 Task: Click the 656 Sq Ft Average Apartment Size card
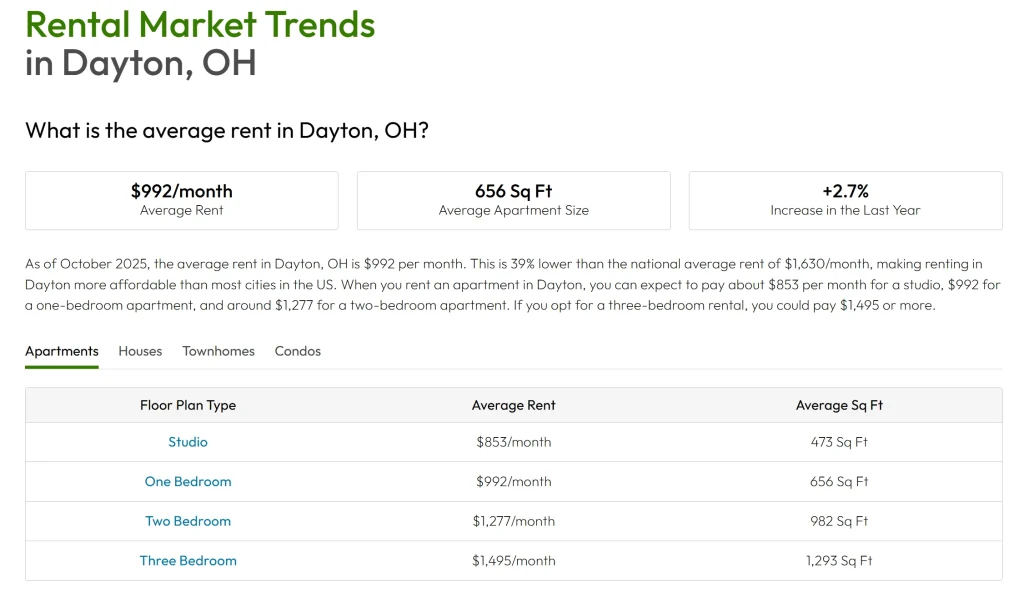(514, 200)
